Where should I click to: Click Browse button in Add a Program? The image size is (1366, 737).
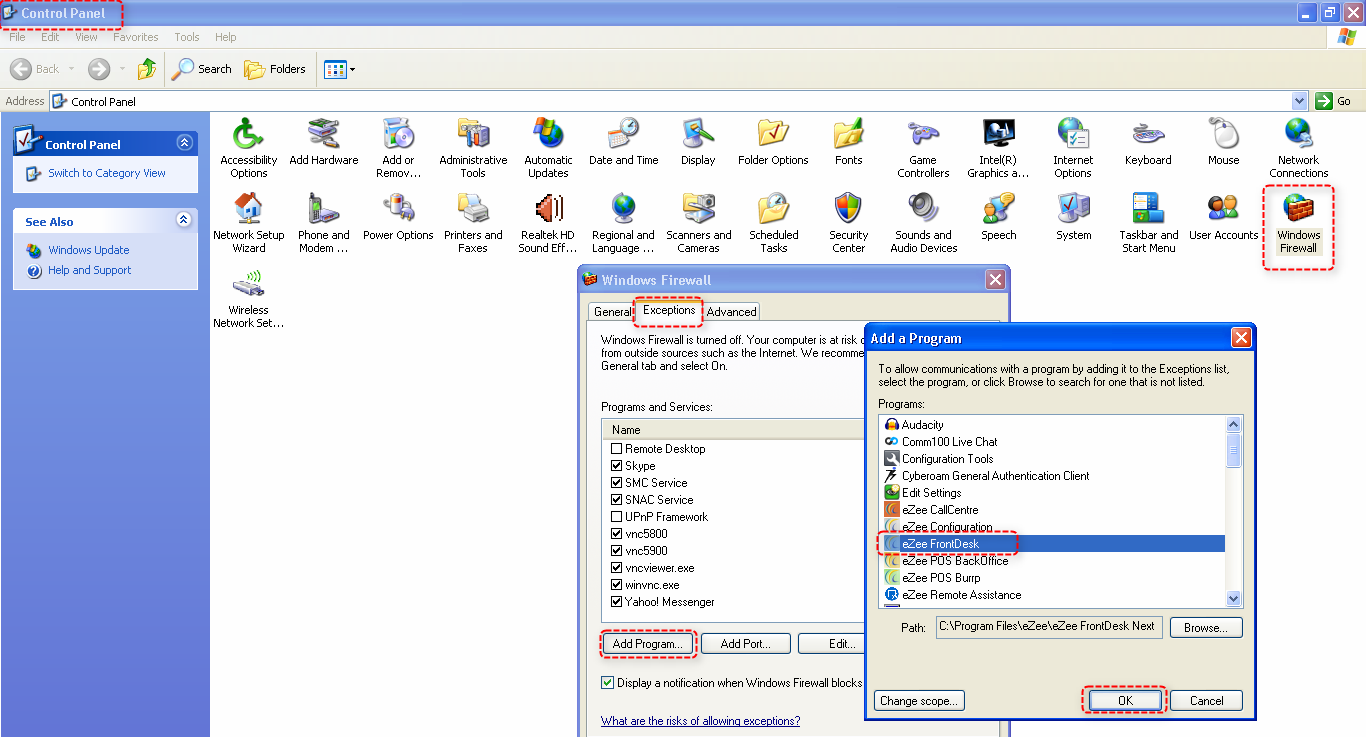click(x=1206, y=628)
